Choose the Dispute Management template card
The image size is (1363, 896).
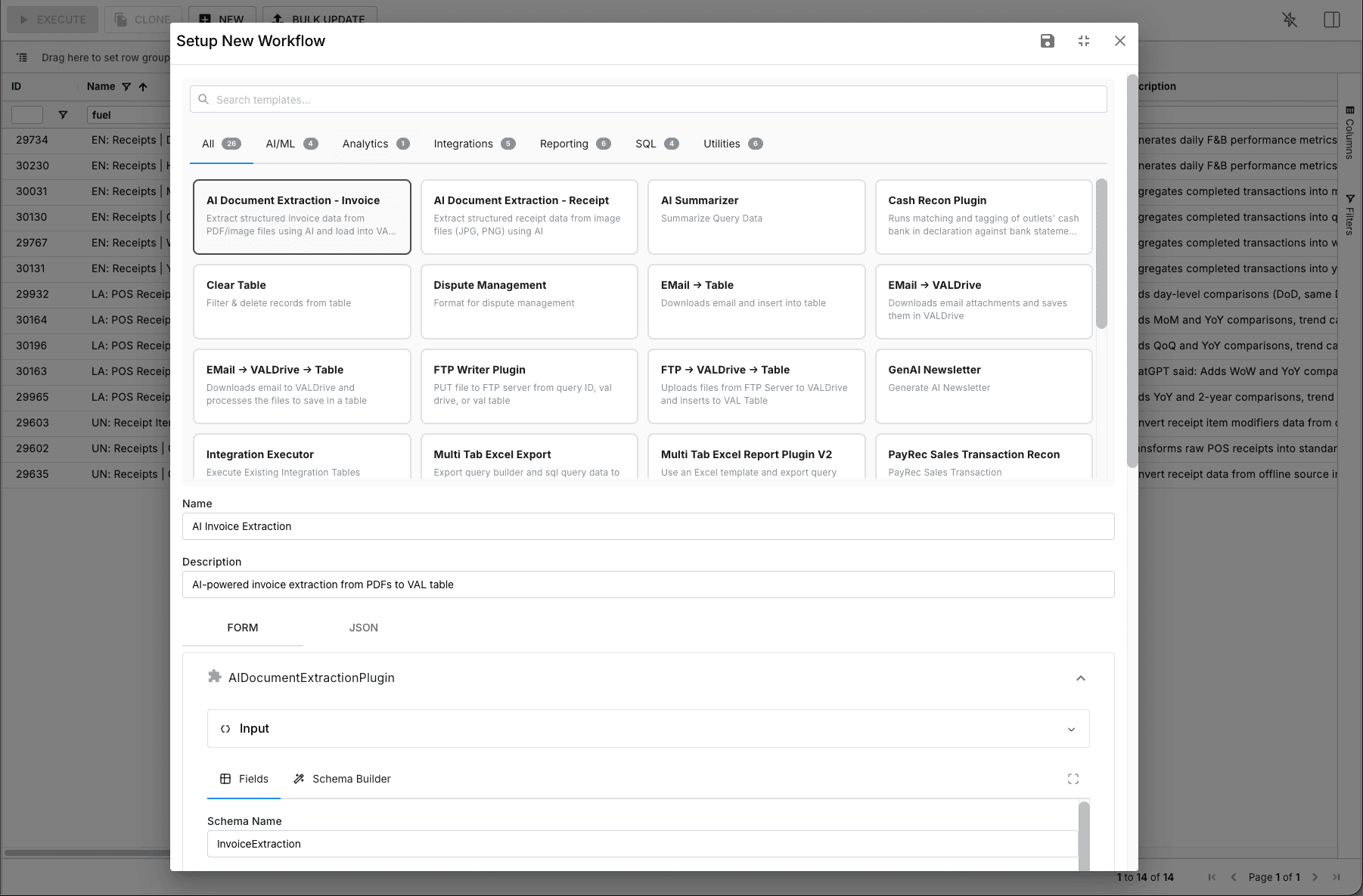coord(529,302)
